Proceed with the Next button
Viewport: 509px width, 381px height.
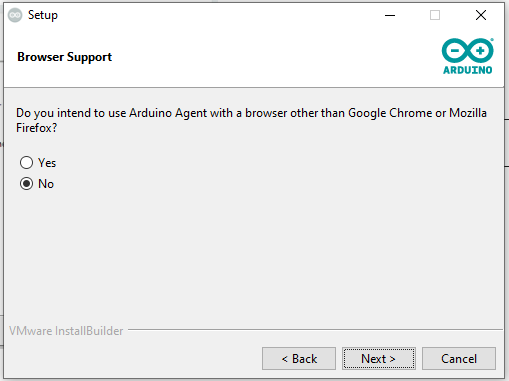pos(379,359)
